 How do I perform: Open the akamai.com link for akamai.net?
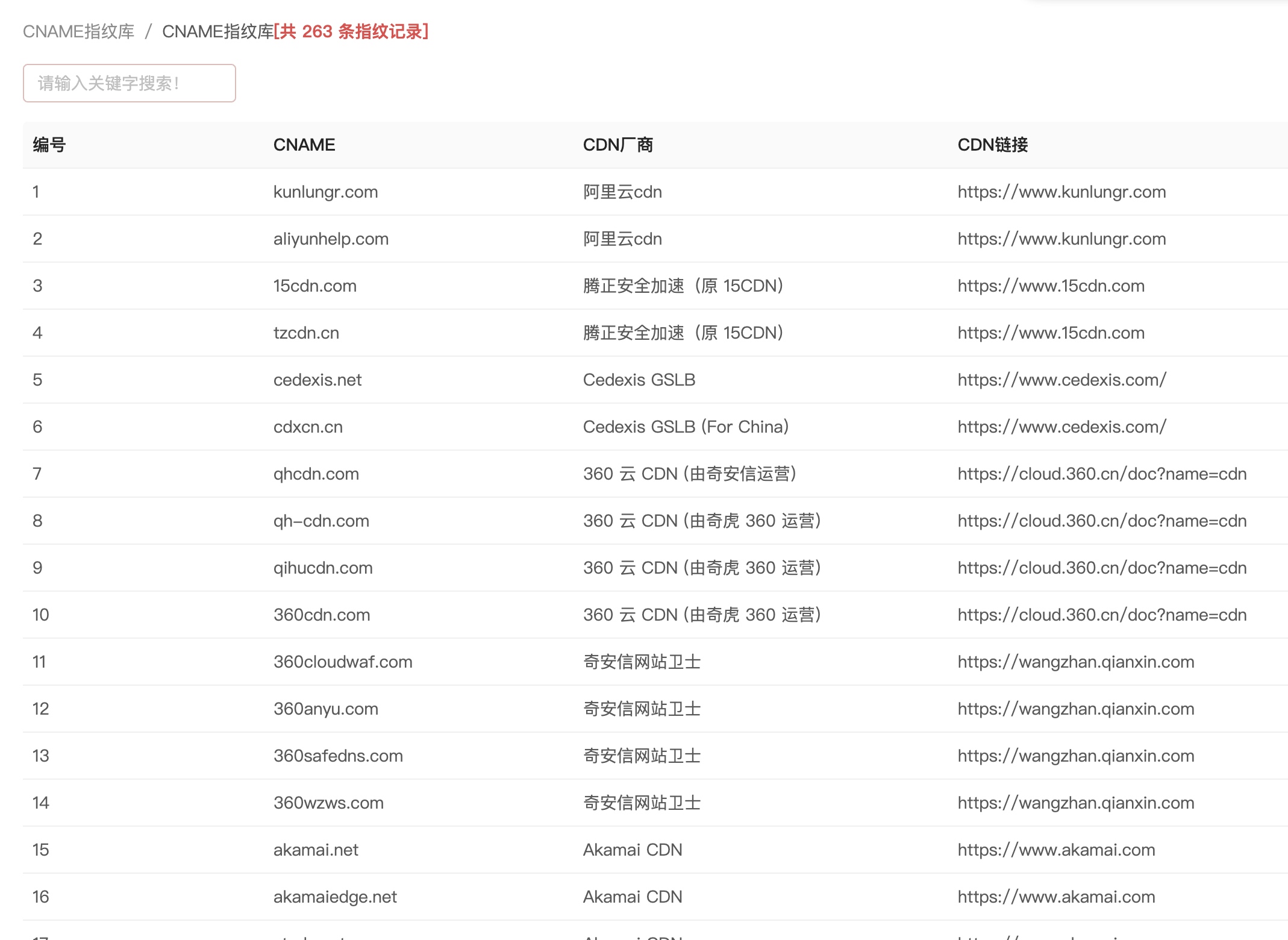pyautogui.click(x=1056, y=850)
